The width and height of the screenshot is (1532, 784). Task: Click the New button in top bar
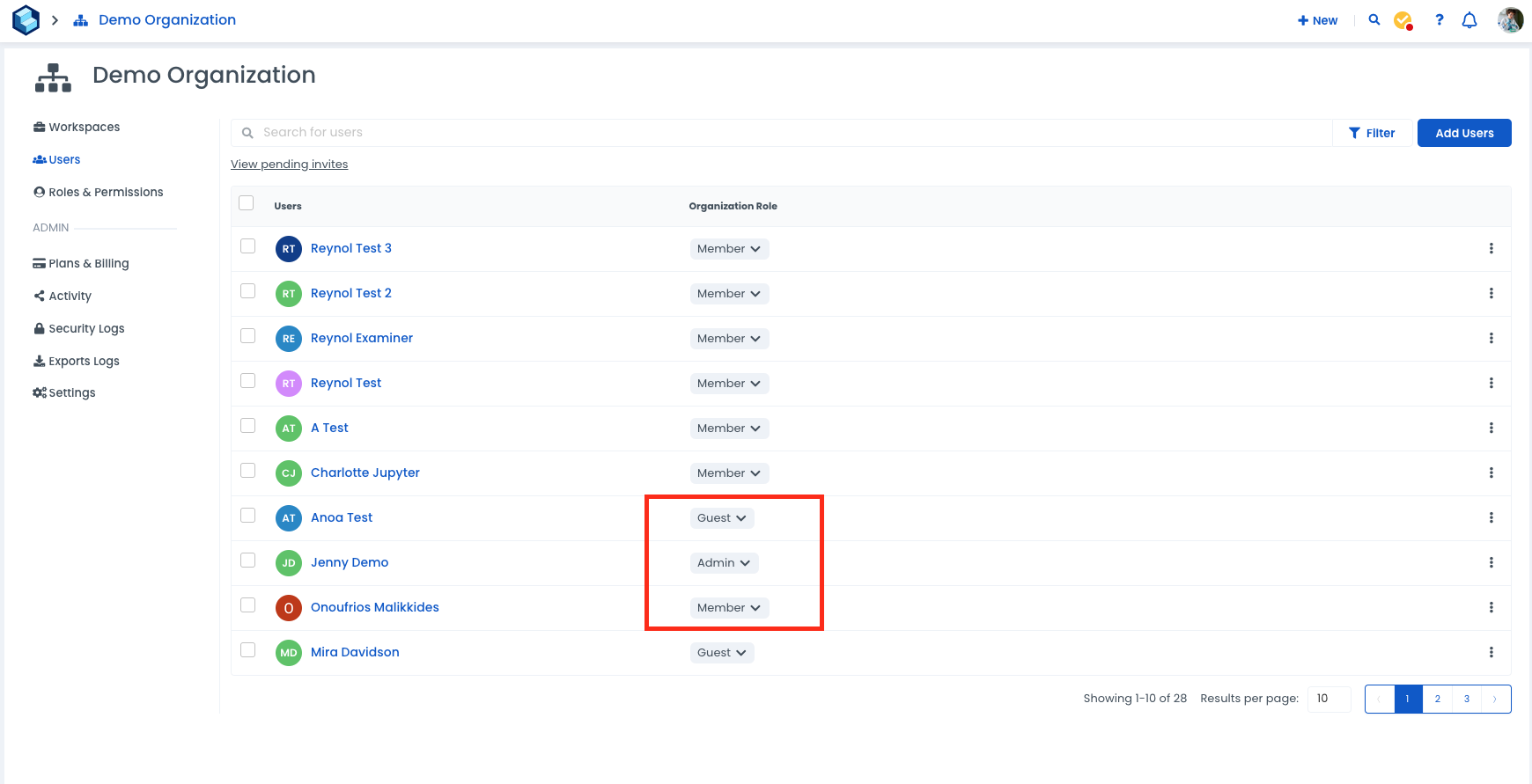coord(1317,20)
